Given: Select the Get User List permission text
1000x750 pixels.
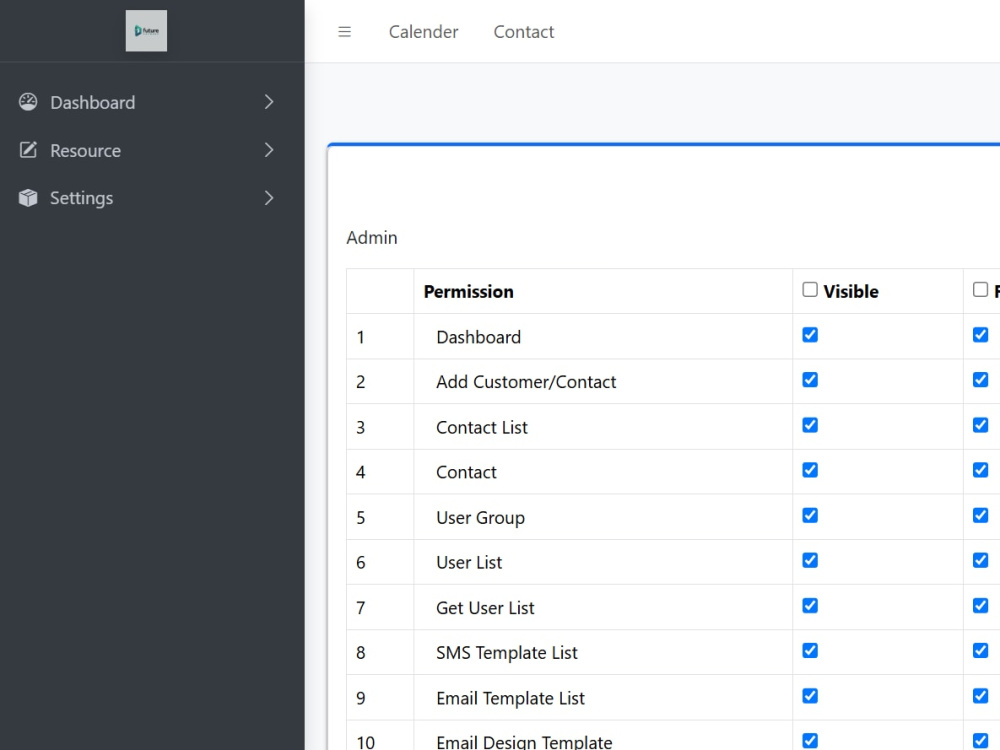Looking at the screenshot, I should pyautogui.click(x=485, y=608).
